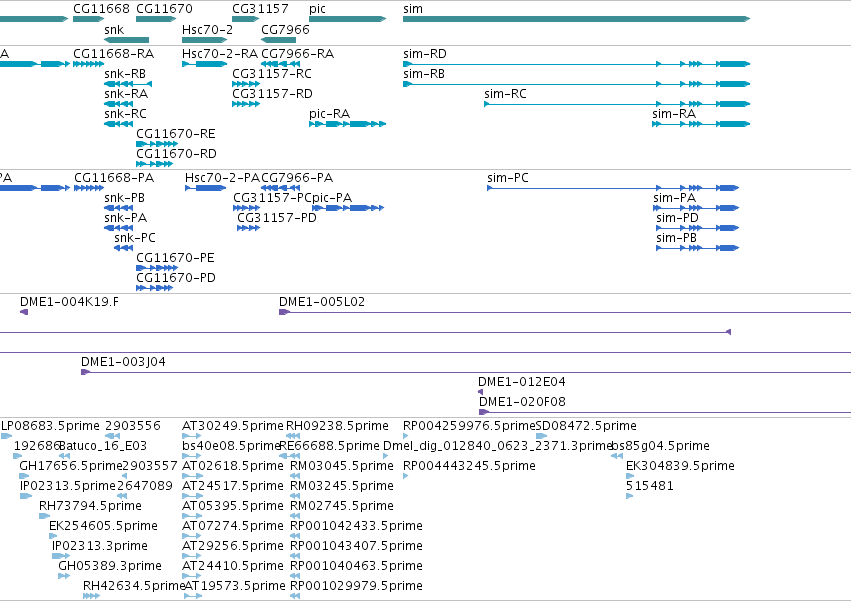
Task: Click the snk gene arrow
Action: click(126, 40)
